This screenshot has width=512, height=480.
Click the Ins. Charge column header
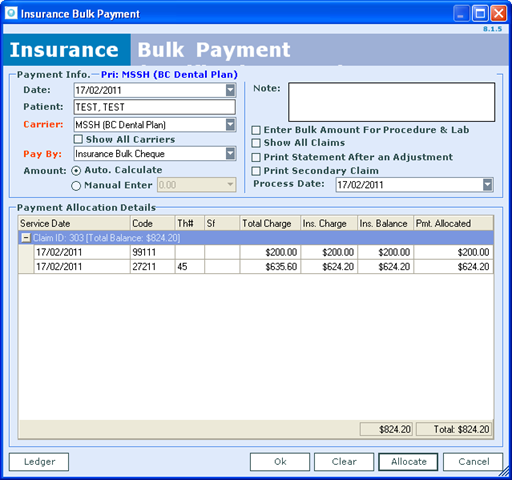click(x=329, y=223)
